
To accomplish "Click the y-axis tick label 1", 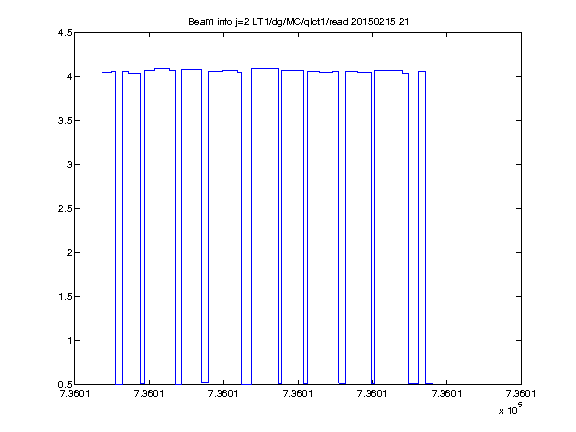I will 69,341.
